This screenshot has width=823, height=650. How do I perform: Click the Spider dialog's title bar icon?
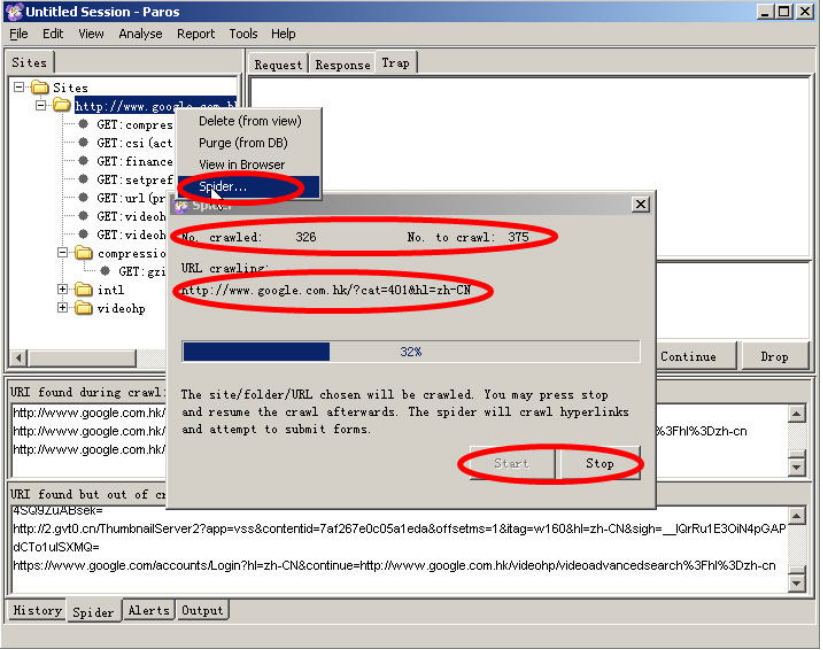pos(183,206)
